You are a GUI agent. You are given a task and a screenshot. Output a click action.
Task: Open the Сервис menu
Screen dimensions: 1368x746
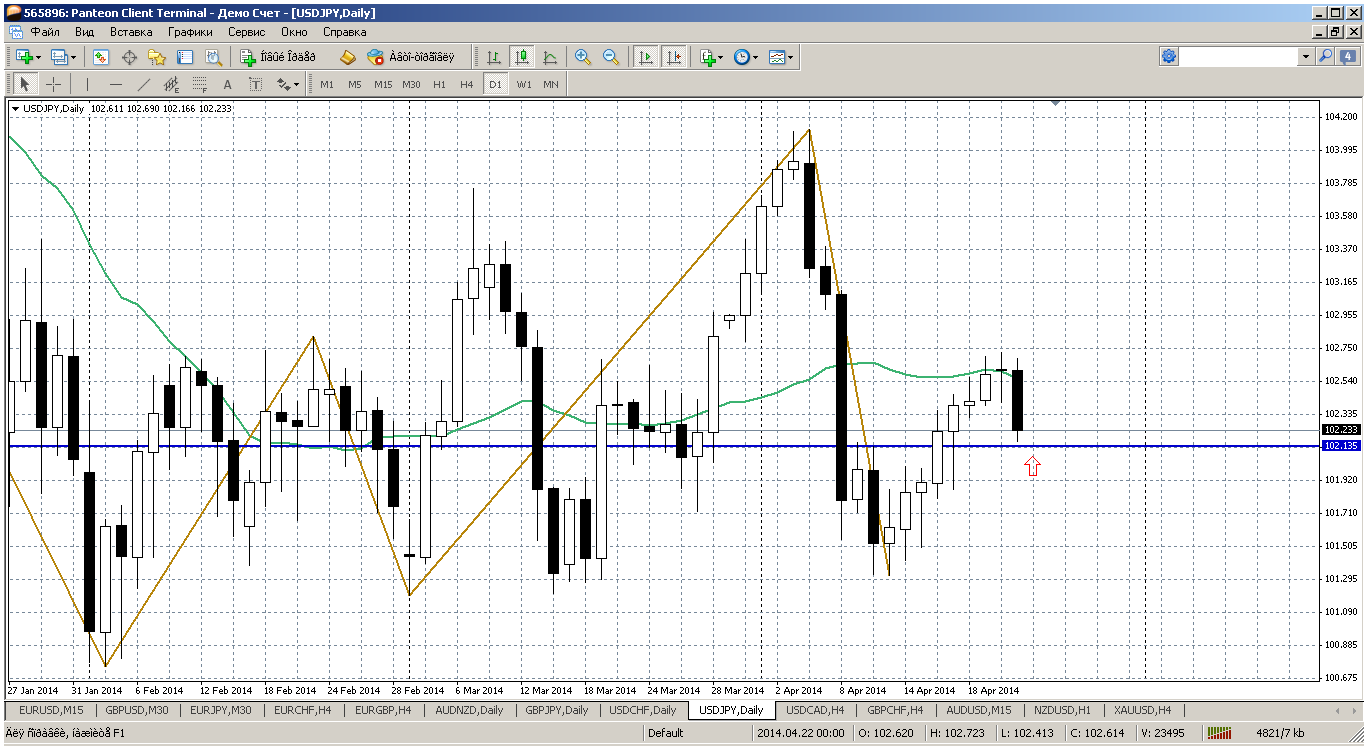tap(247, 32)
